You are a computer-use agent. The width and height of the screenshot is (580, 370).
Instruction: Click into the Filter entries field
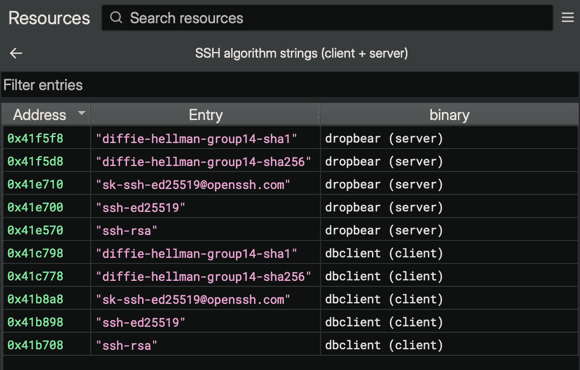point(290,85)
